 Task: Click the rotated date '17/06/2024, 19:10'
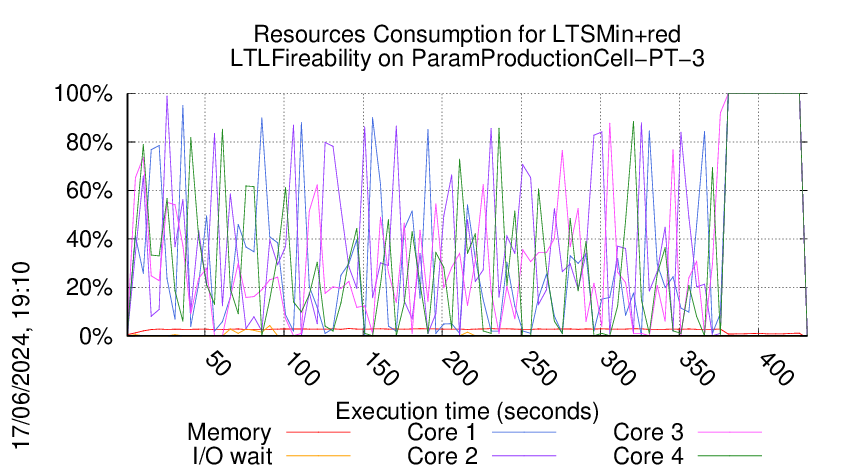(21, 356)
